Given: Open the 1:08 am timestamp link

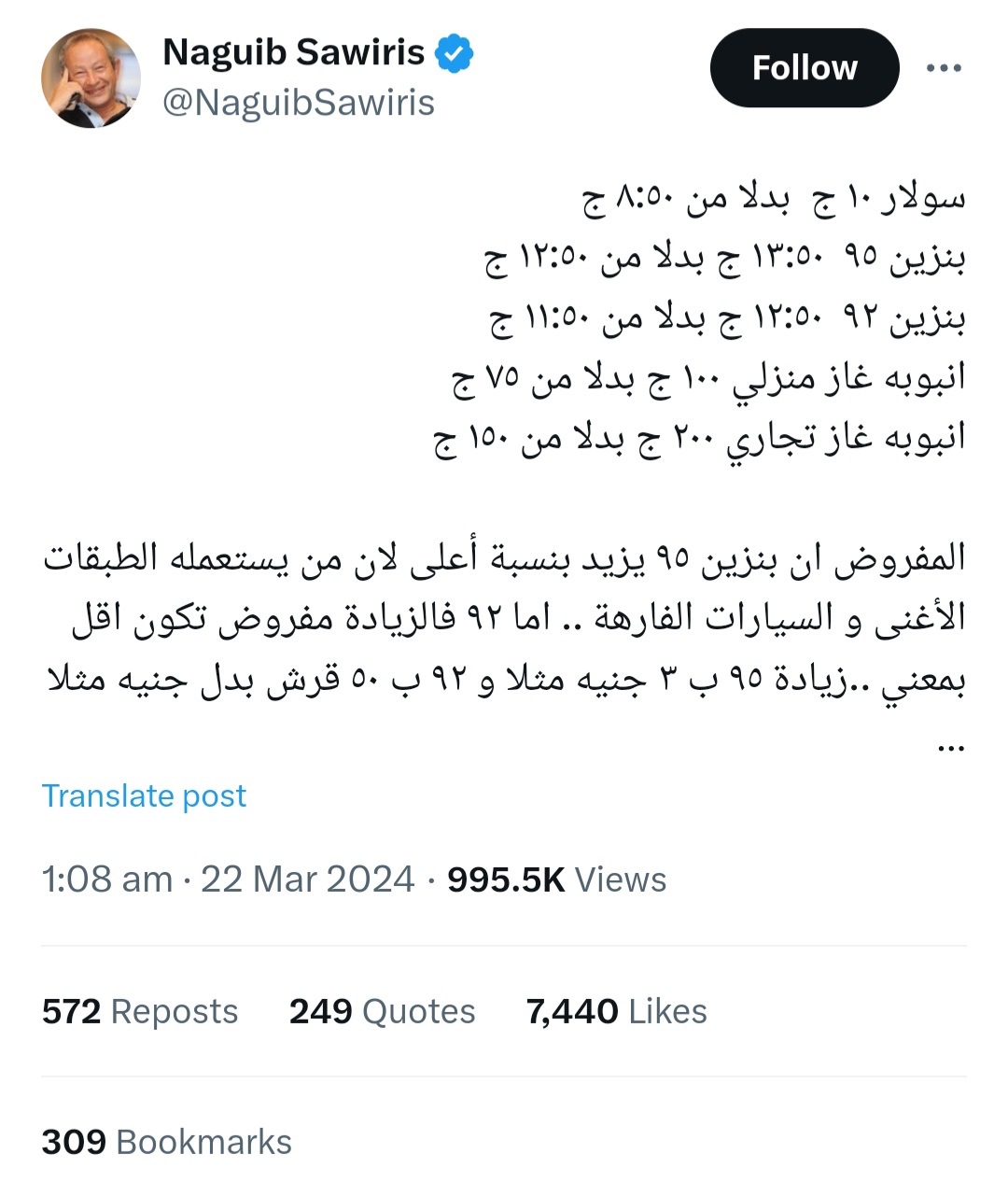Looking at the screenshot, I should pyautogui.click(x=107, y=879).
